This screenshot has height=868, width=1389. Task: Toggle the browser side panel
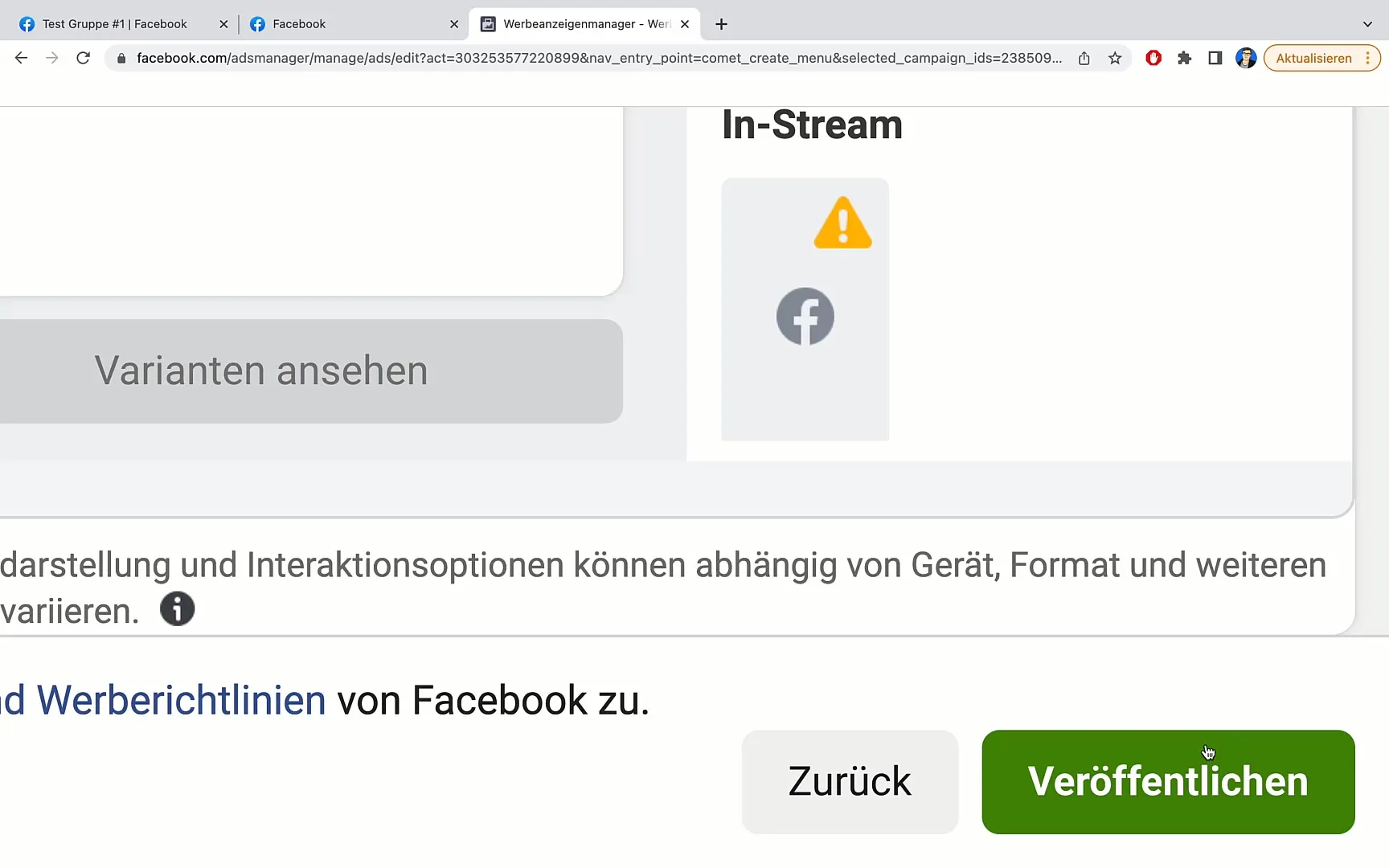tap(1215, 58)
